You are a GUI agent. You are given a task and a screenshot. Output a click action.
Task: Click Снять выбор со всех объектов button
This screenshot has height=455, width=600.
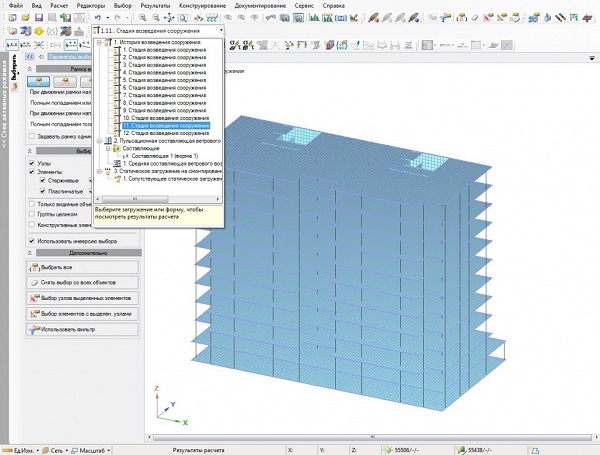(82, 282)
